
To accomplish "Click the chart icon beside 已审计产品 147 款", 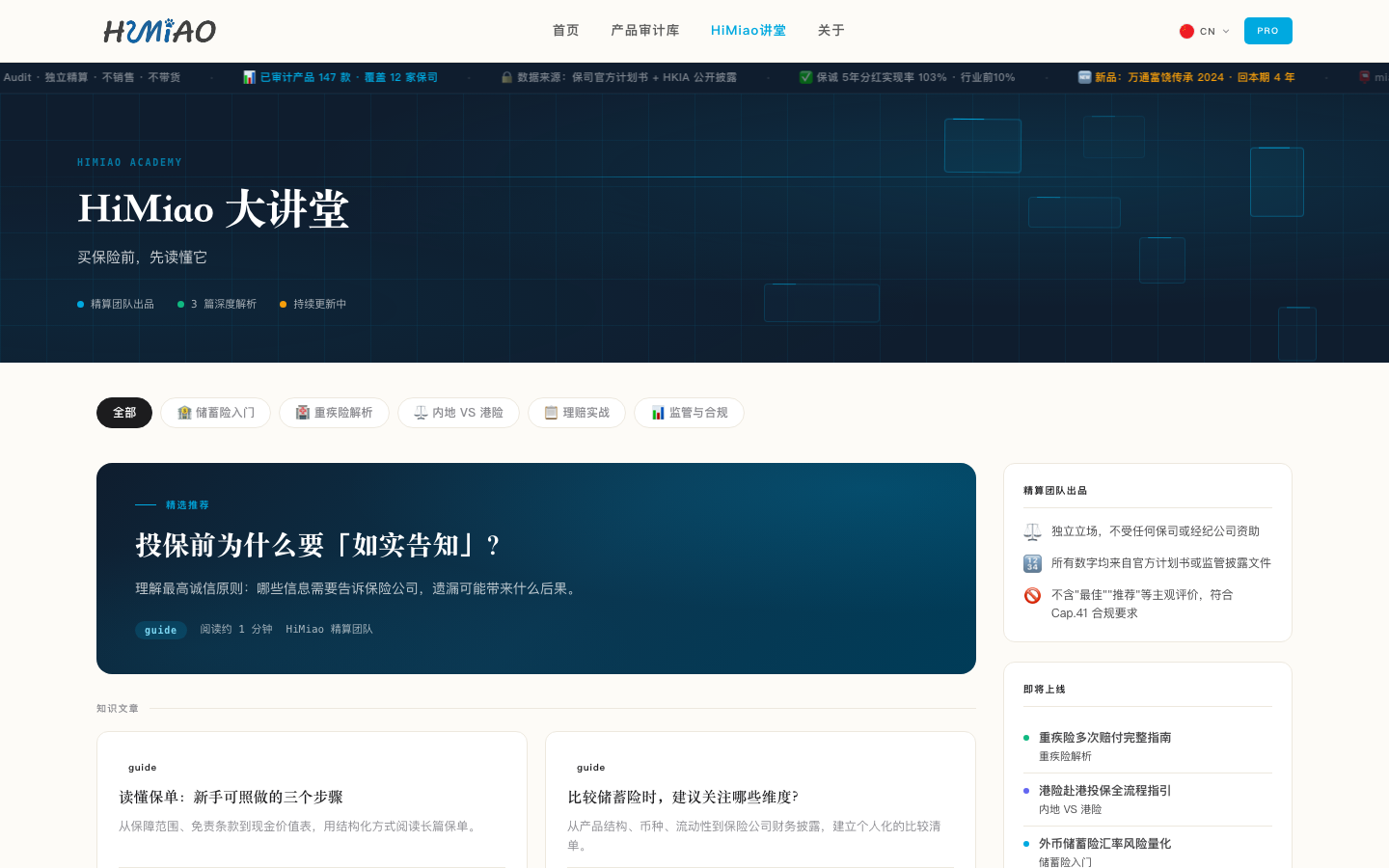I will click(x=249, y=77).
